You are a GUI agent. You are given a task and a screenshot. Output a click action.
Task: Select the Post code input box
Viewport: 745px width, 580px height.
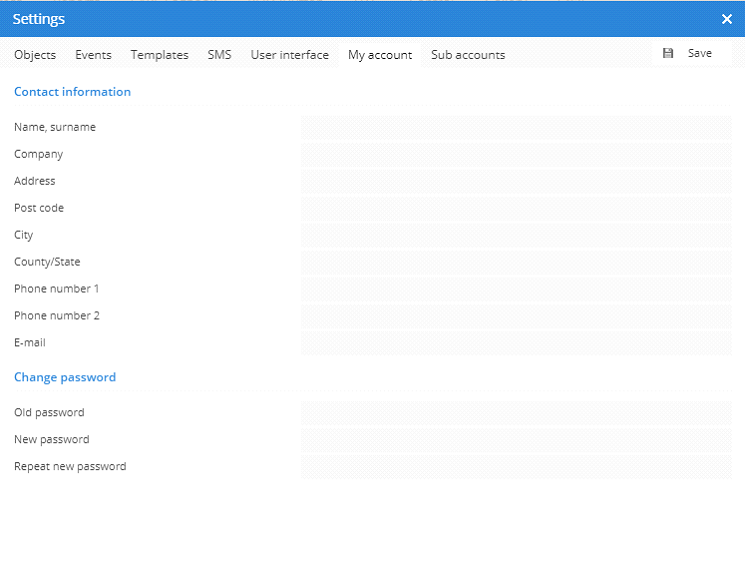point(516,209)
